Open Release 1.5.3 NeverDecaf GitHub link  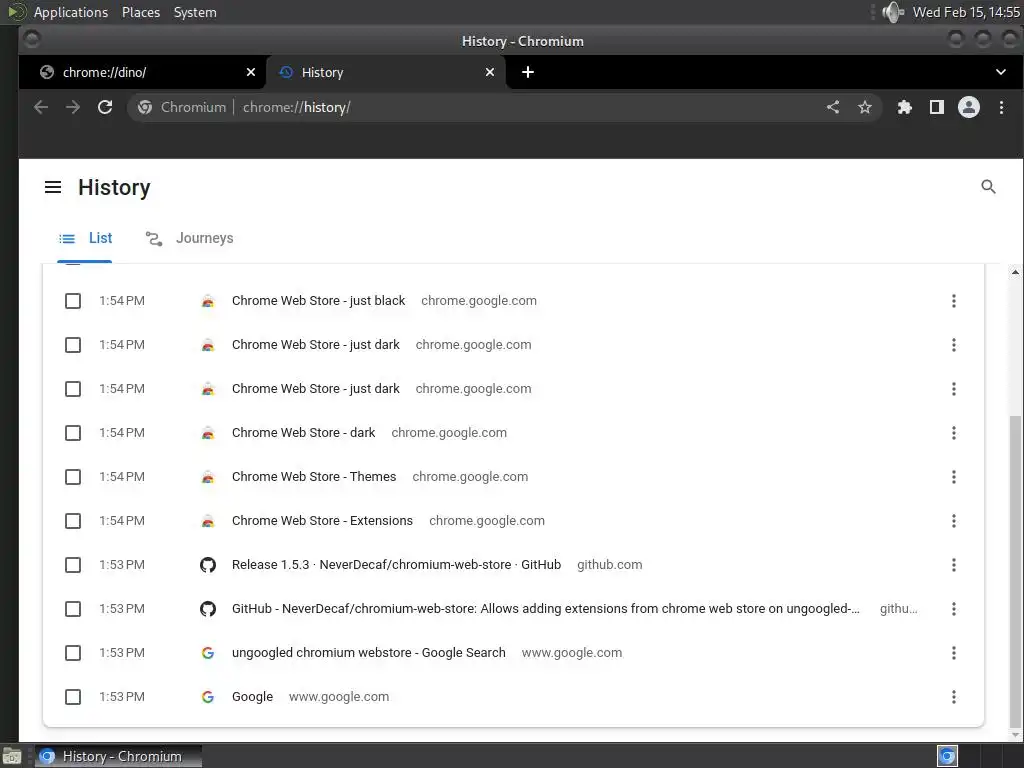(x=396, y=565)
